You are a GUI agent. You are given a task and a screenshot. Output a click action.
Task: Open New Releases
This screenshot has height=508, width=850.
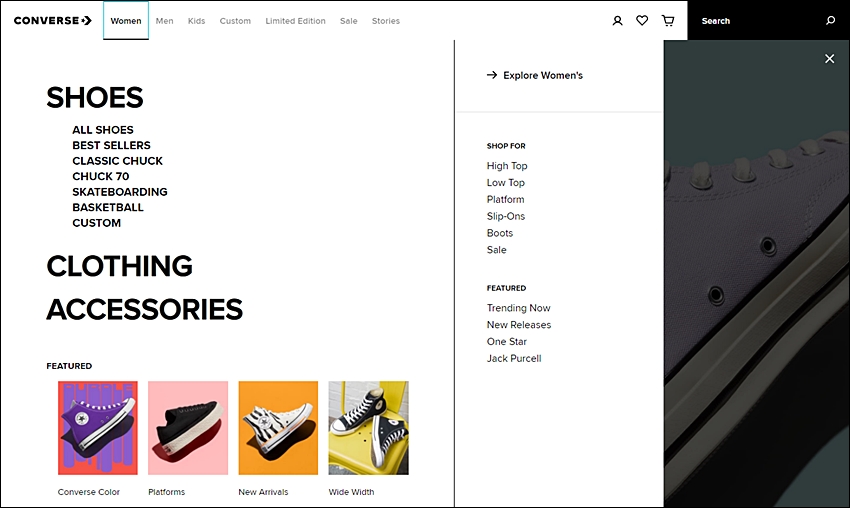coord(519,325)
